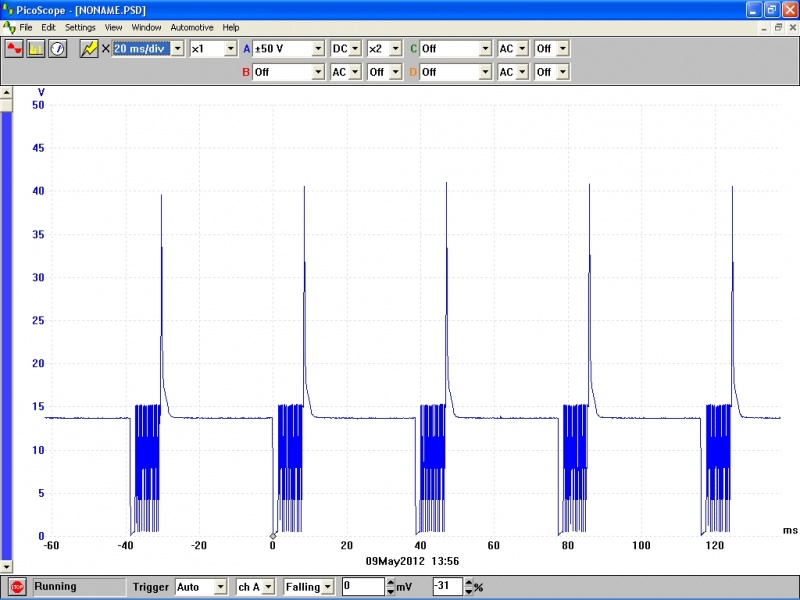
Task: Open the Settings menu
Action: point(80,27)
